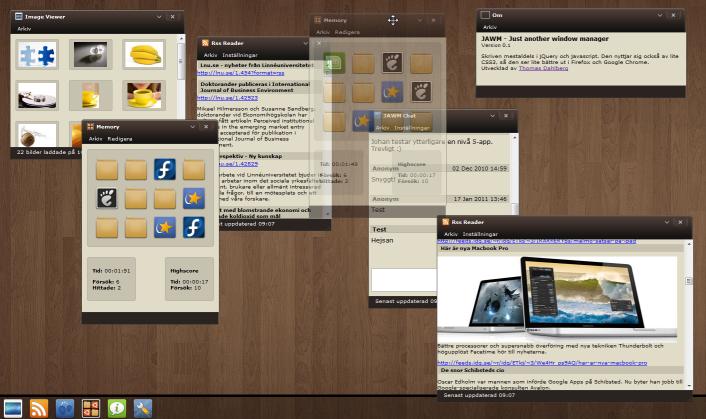Screen dimensions: 706x419
Task: Select the GNOME foot card in front Memory window
Action: point(107,198)
